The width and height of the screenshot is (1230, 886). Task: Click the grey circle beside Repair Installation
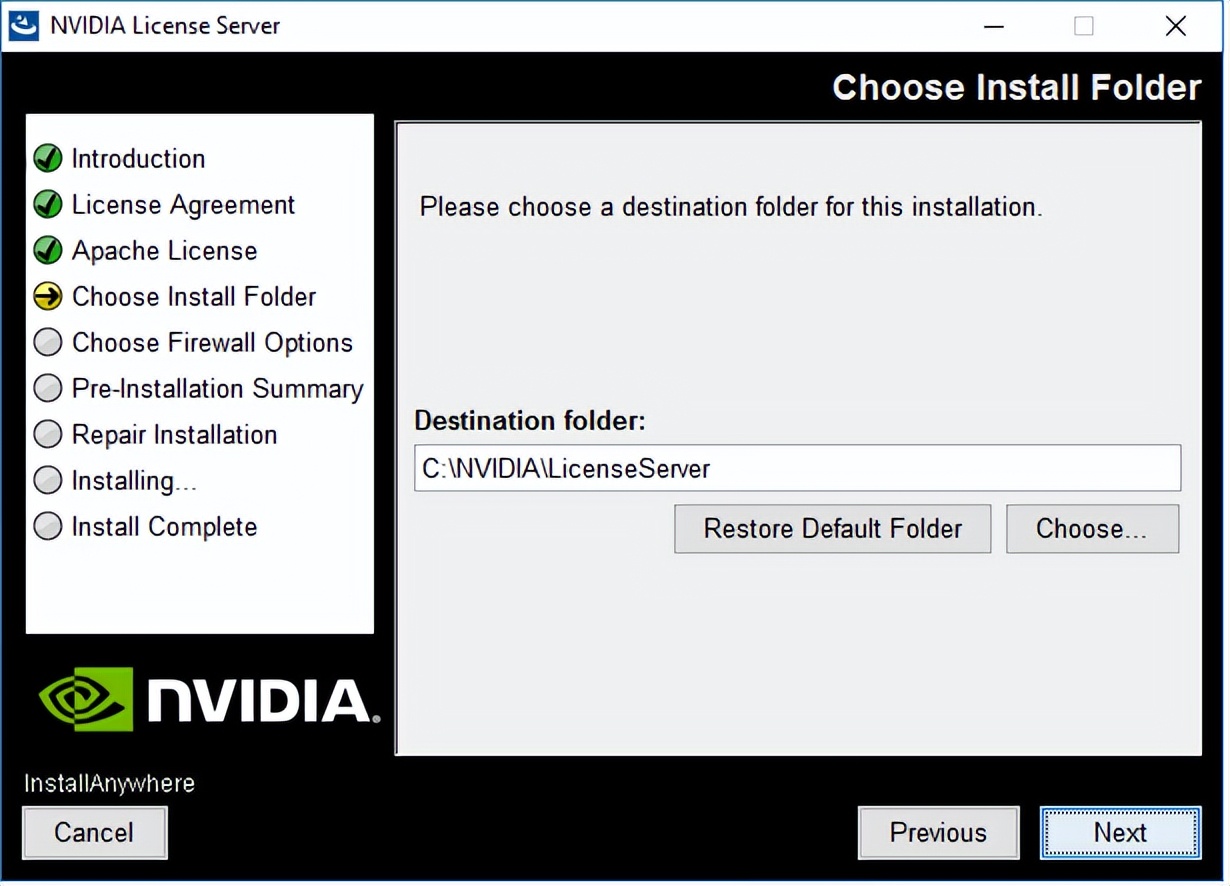coord(48,434)
